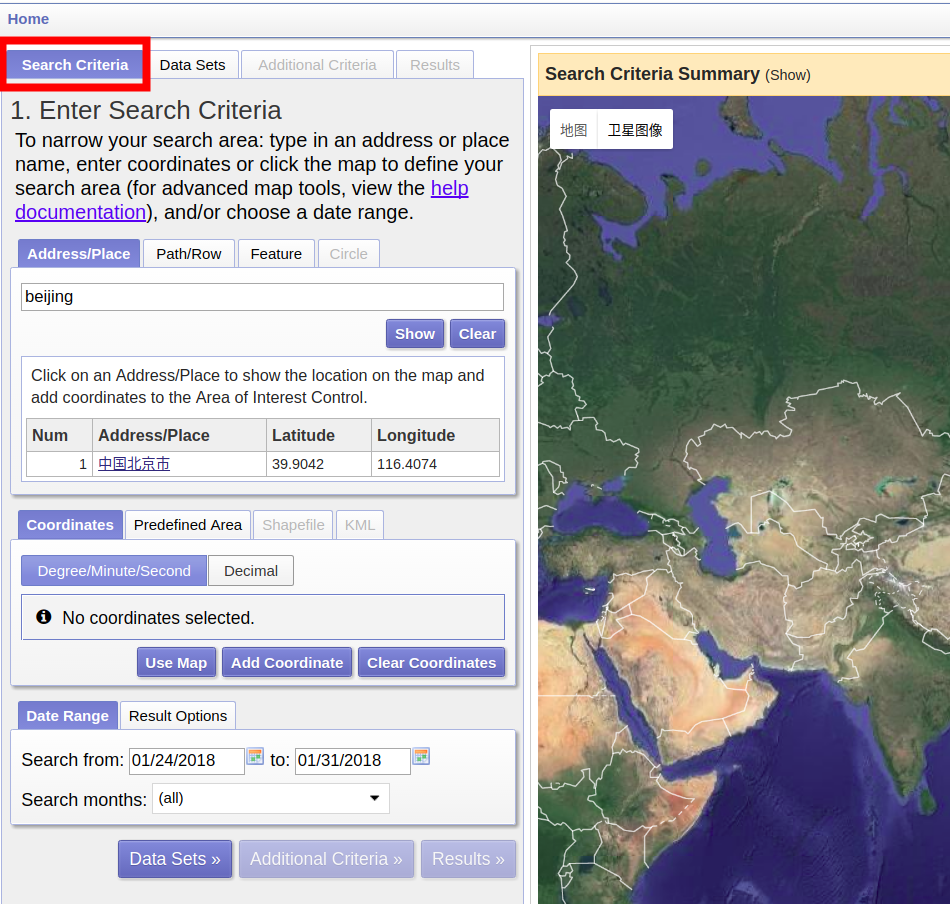Viewport: 950px width, 904px height.
Task: Open the Search from calendar icon
Action: 255,756
